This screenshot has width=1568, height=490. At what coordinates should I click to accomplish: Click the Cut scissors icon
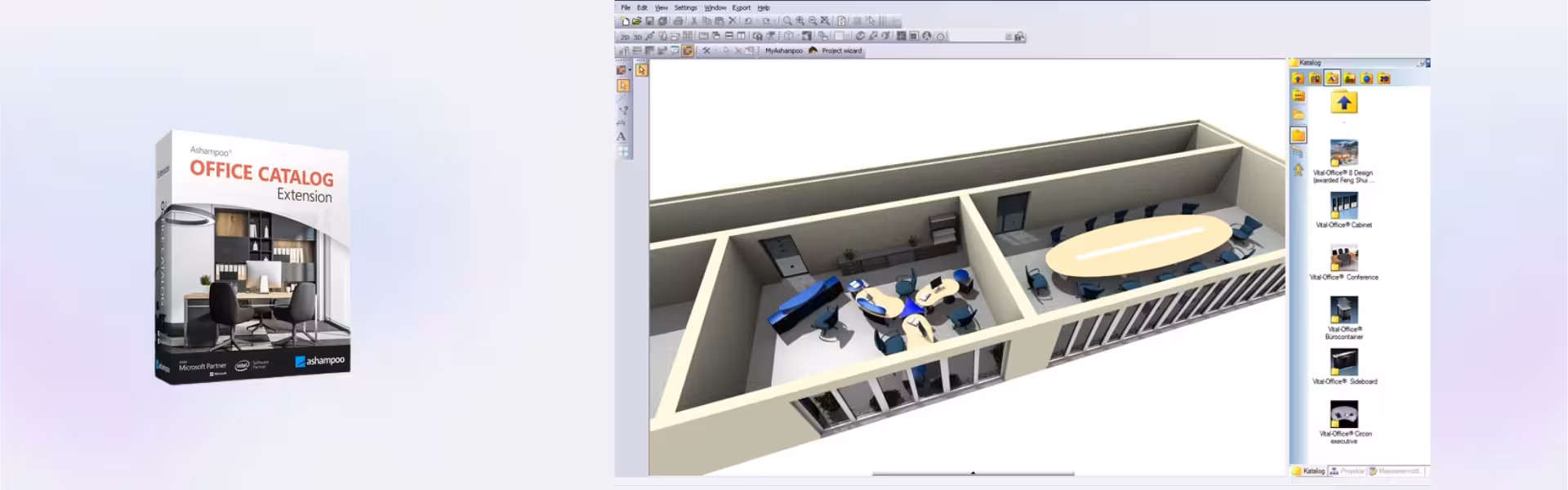coord(694,21)
